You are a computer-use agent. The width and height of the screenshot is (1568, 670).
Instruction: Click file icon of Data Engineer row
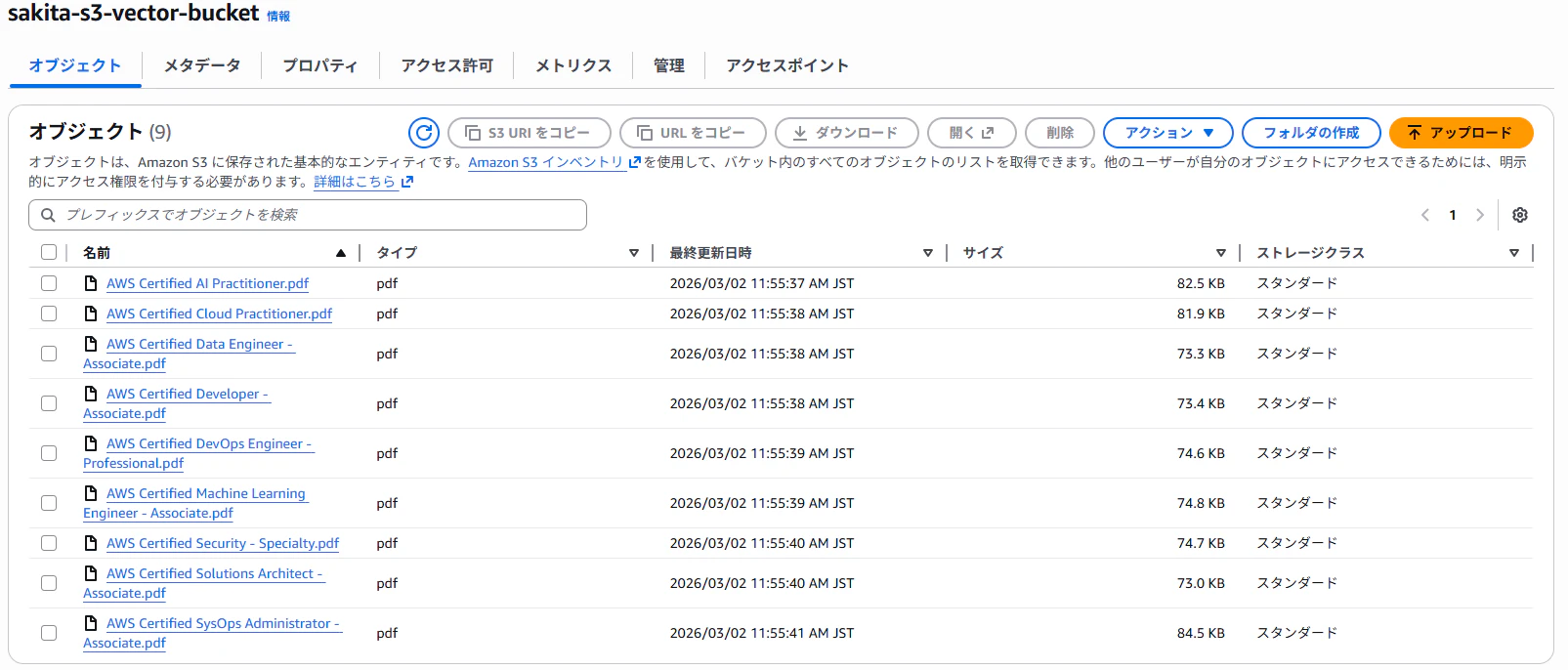point(91,344)
